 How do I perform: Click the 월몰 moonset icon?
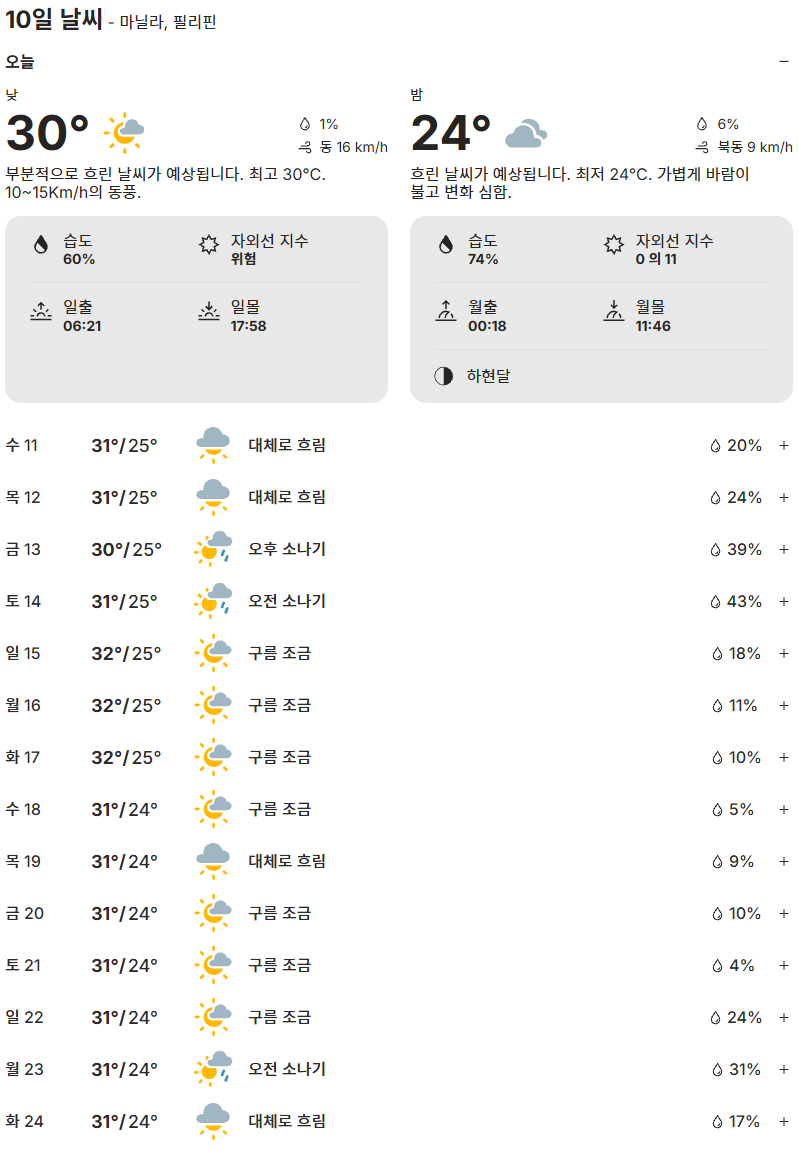tap(613, 312)
